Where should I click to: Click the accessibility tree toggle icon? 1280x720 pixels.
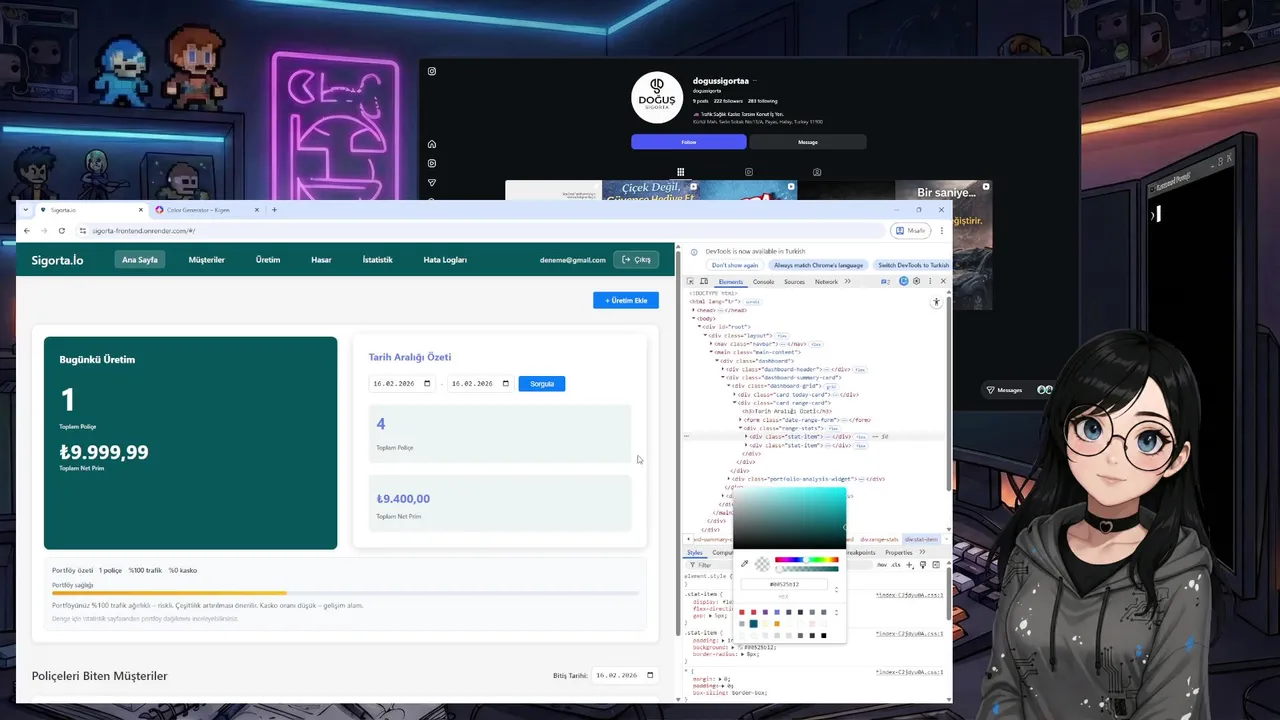point(937,302)
